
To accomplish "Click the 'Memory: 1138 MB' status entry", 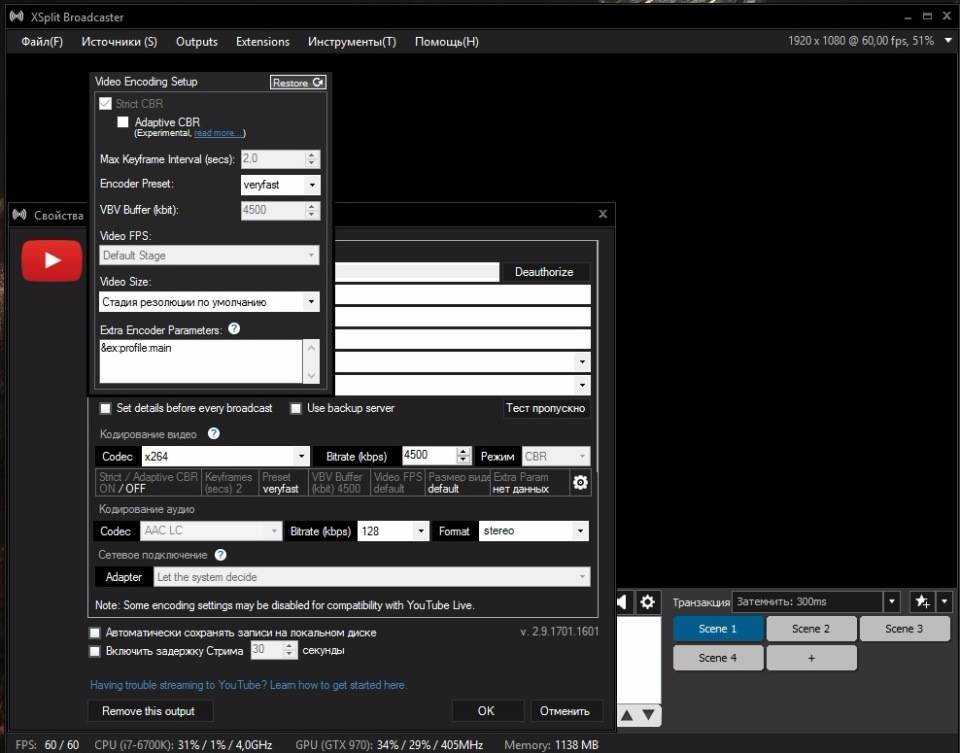I will tap(551, 745).
